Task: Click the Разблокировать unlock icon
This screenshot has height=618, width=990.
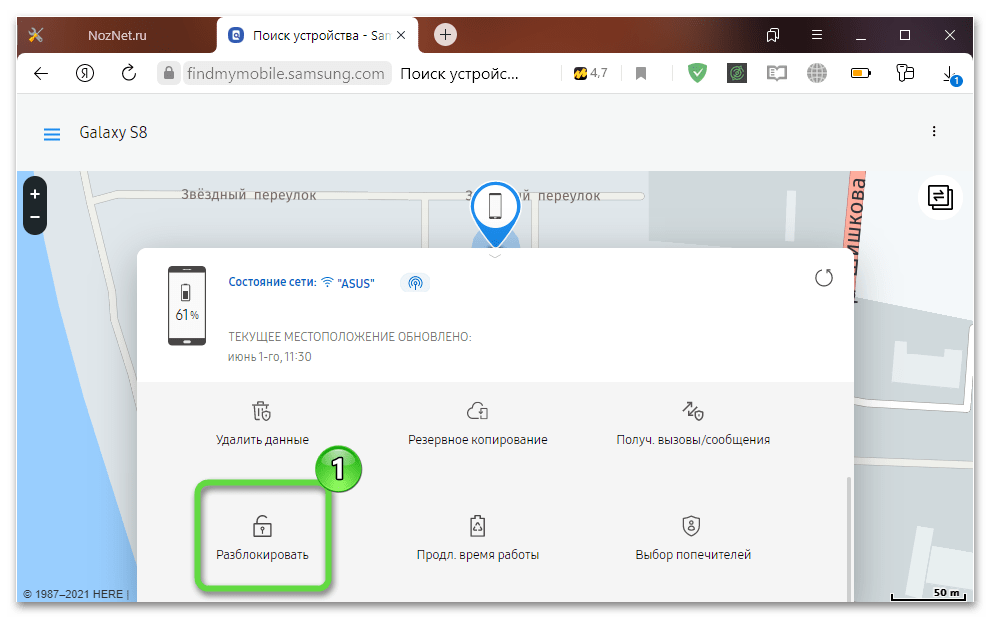Action: click(x=262, y=526)
